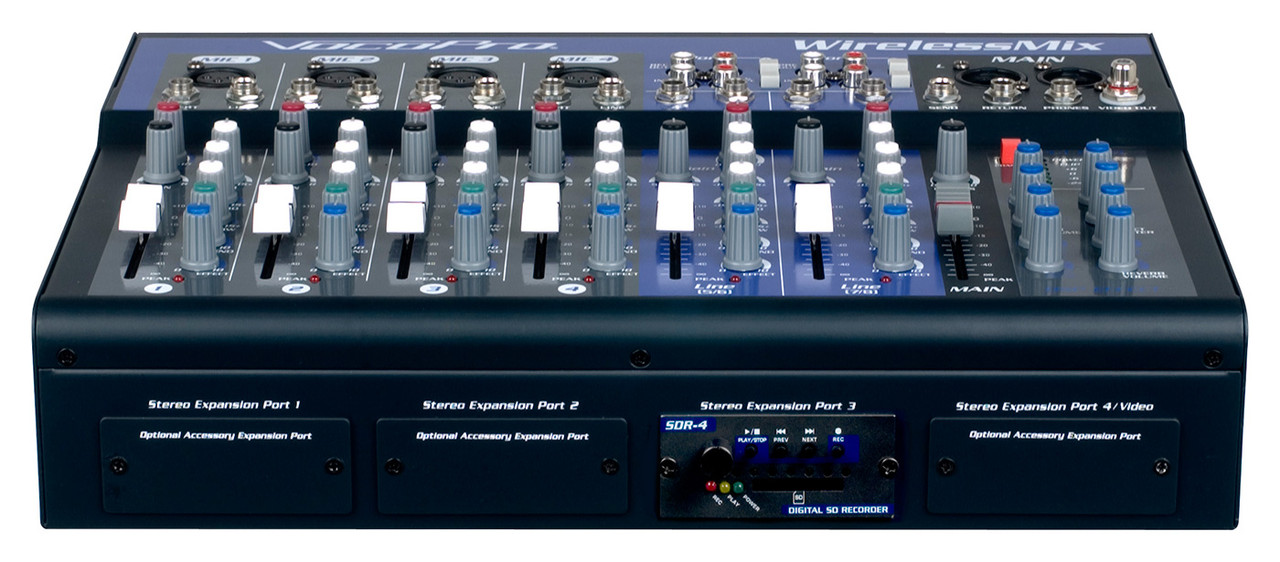This screenshot has width=1280, height=562.
Task: Click the Expansion Port 4/Video cover plate
Action: [1053, 466]
